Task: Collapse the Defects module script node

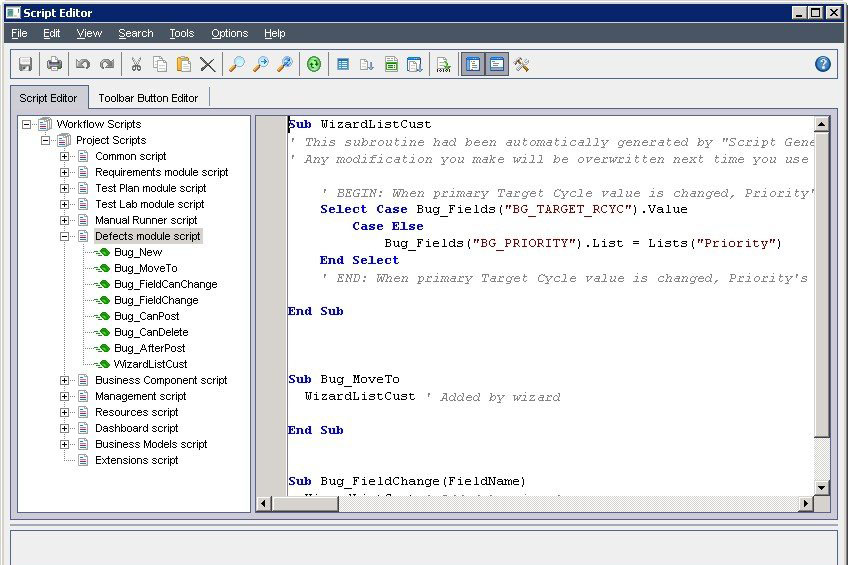Action: click(64, 236)
